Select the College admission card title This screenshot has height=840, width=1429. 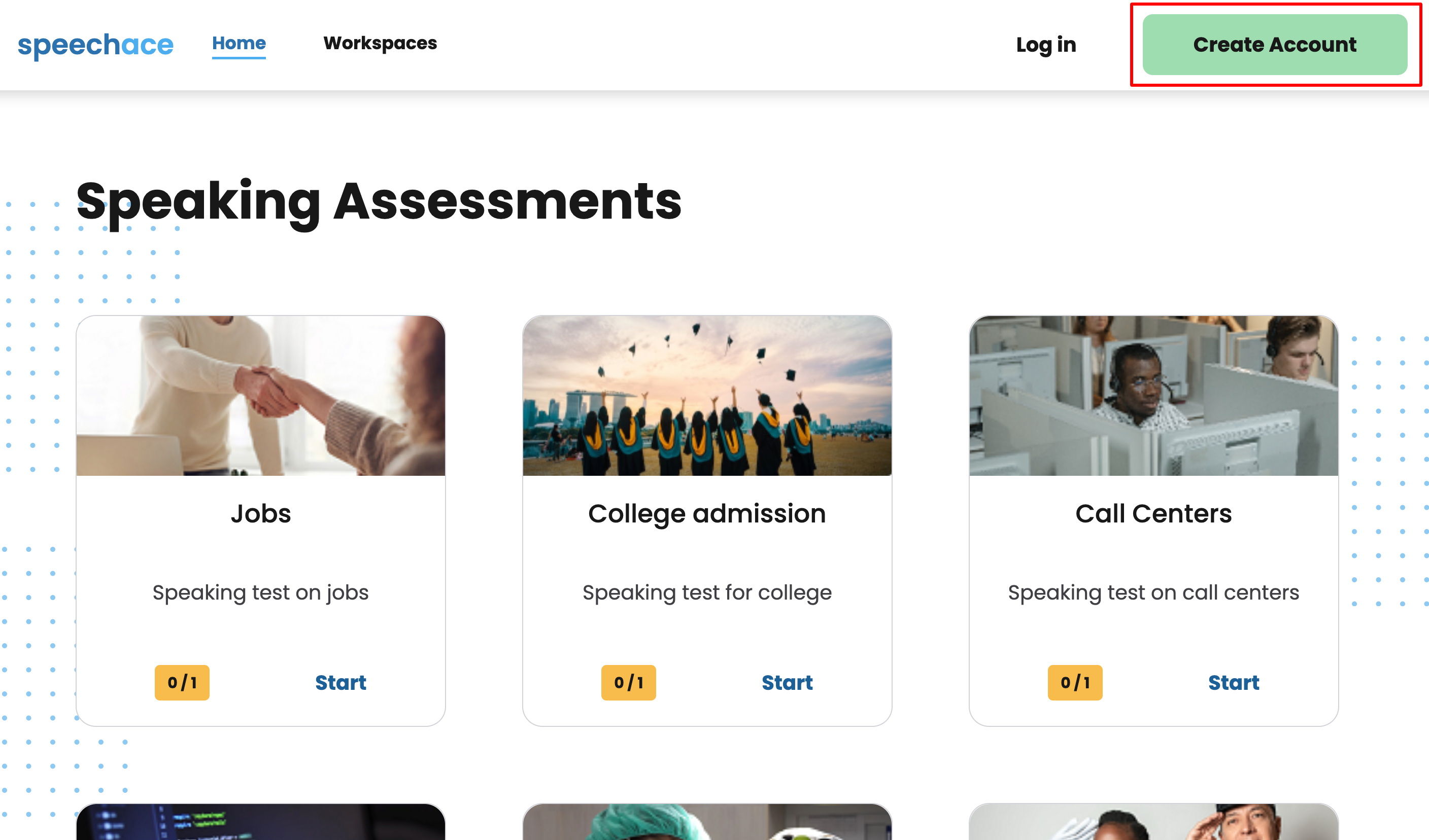tap(707, 513)
